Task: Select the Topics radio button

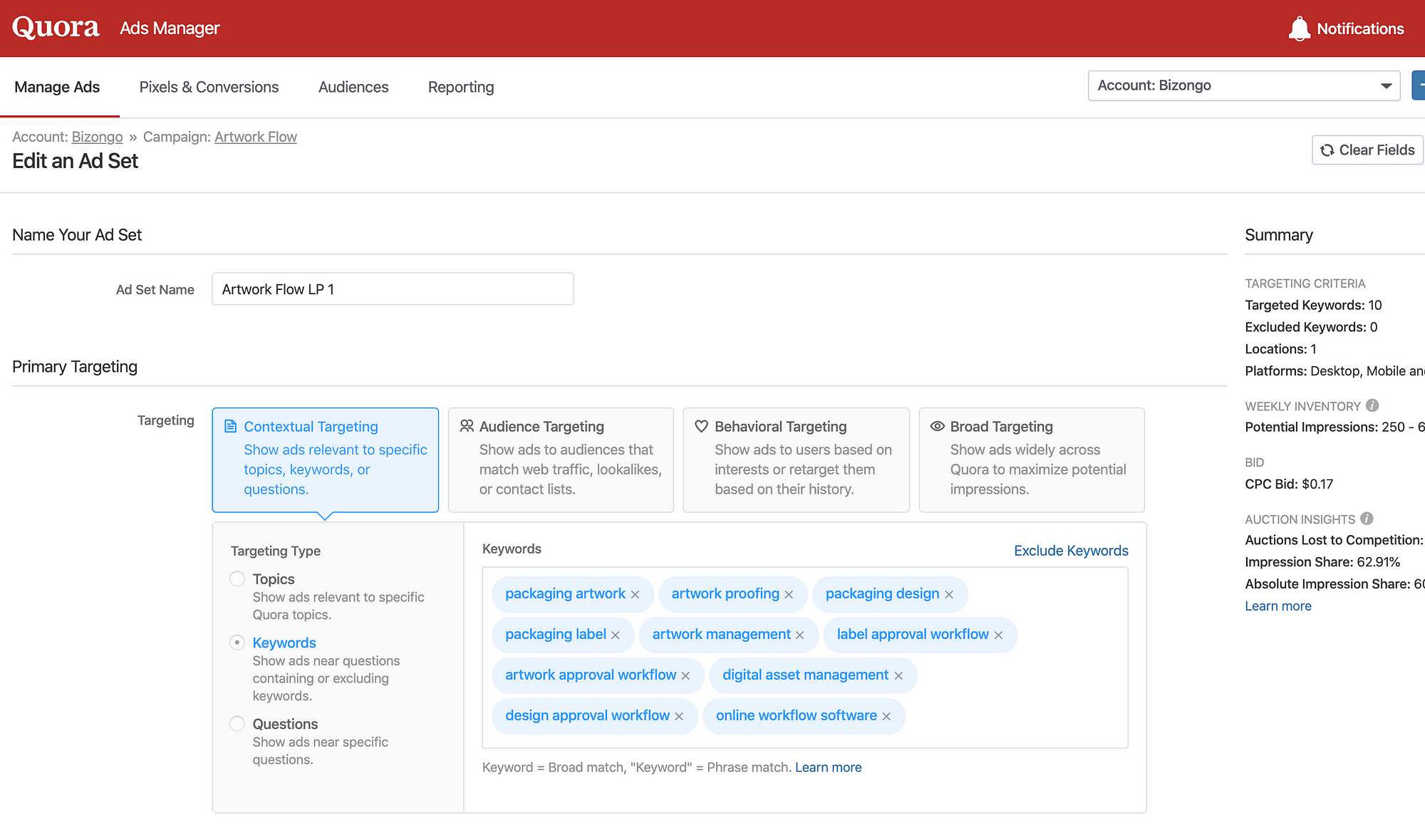Action: pos(236,578)
